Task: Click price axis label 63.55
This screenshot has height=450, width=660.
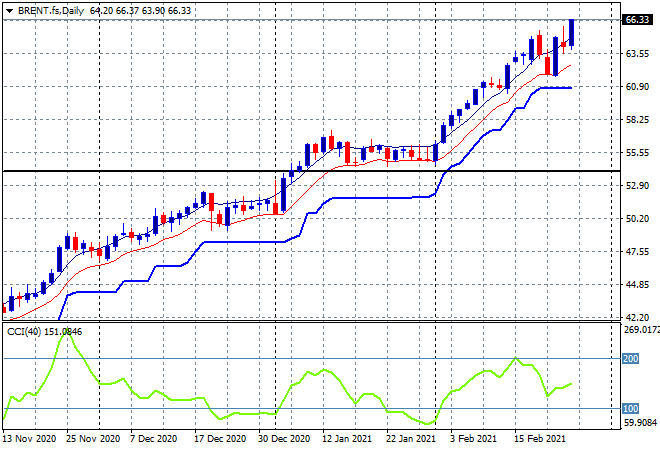Action: tap(637, 54)
